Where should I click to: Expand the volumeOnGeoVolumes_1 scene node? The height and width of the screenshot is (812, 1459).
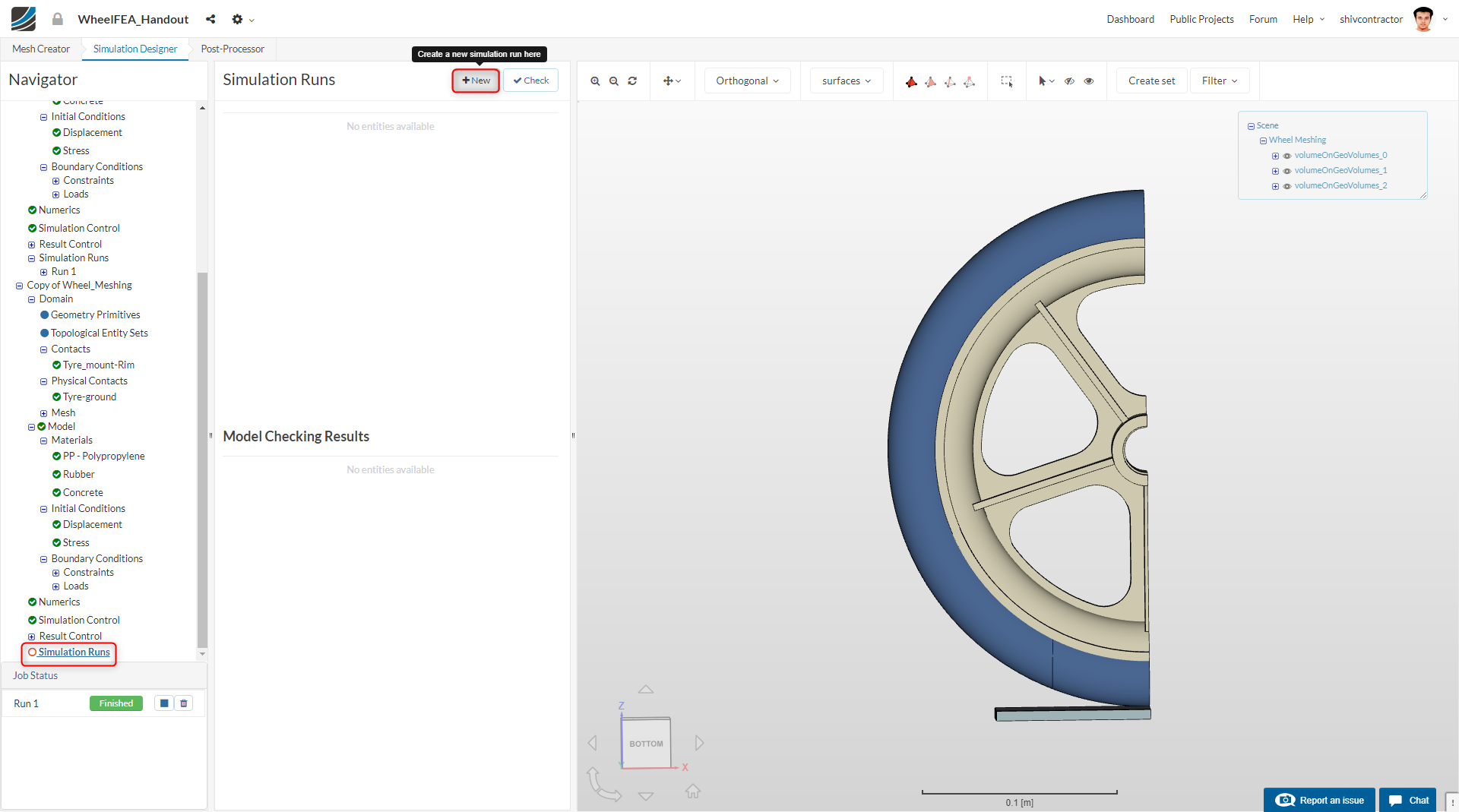pos(1275,171)
